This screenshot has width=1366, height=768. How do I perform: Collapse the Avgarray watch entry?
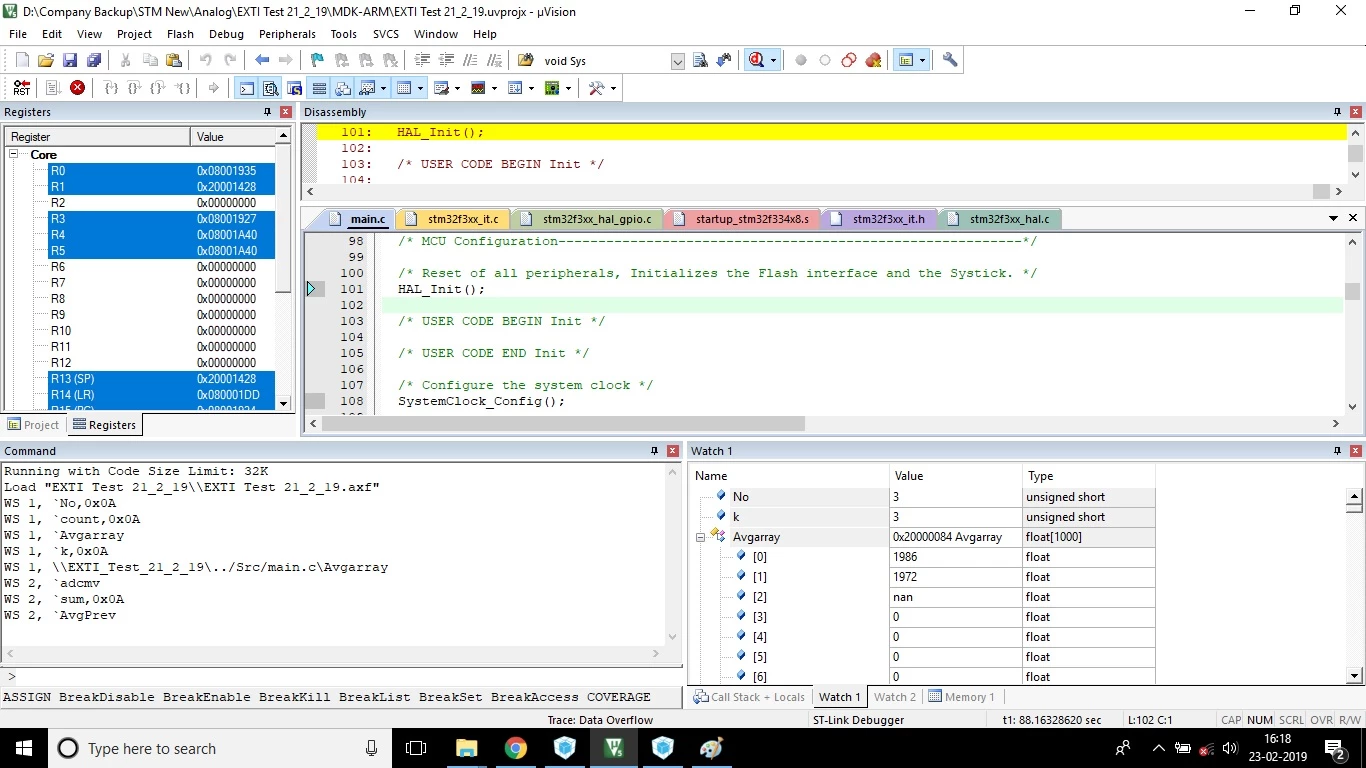pos(700,537)
